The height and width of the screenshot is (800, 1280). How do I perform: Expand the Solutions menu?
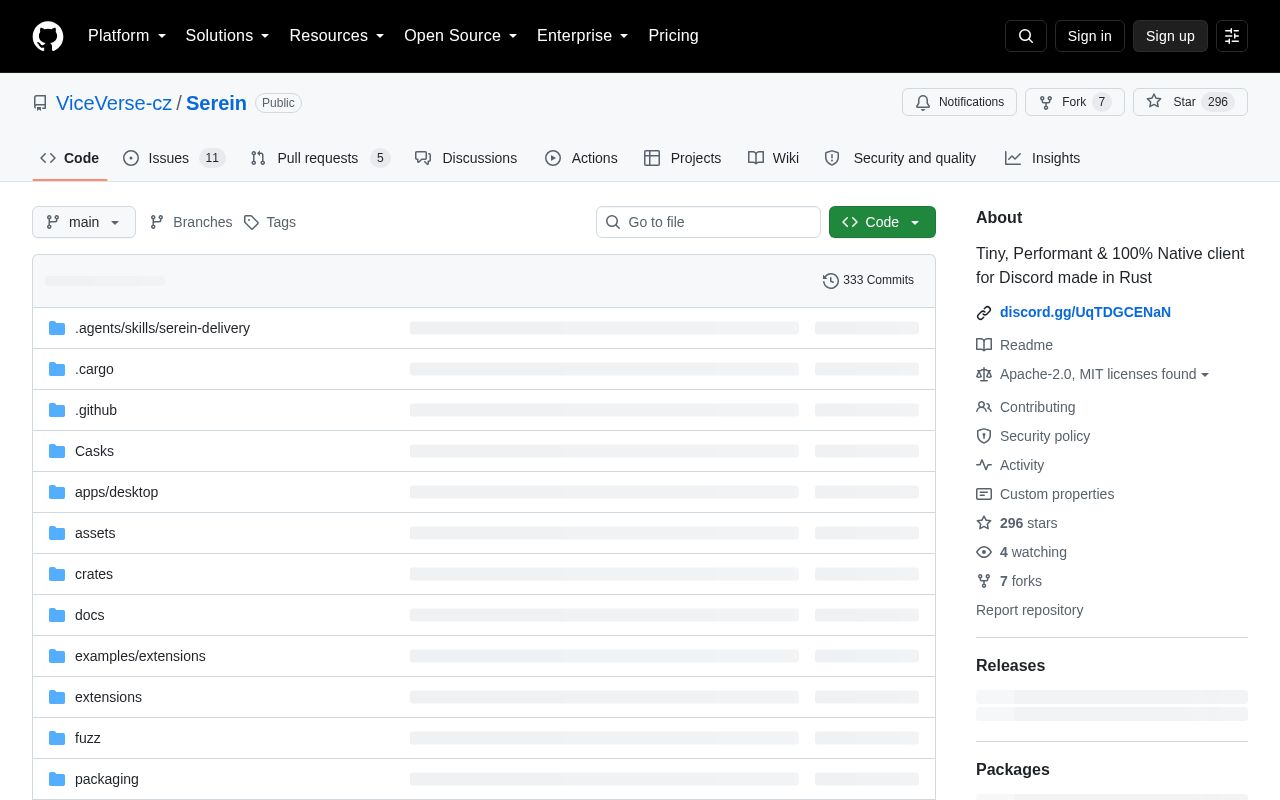coord(228,36)
